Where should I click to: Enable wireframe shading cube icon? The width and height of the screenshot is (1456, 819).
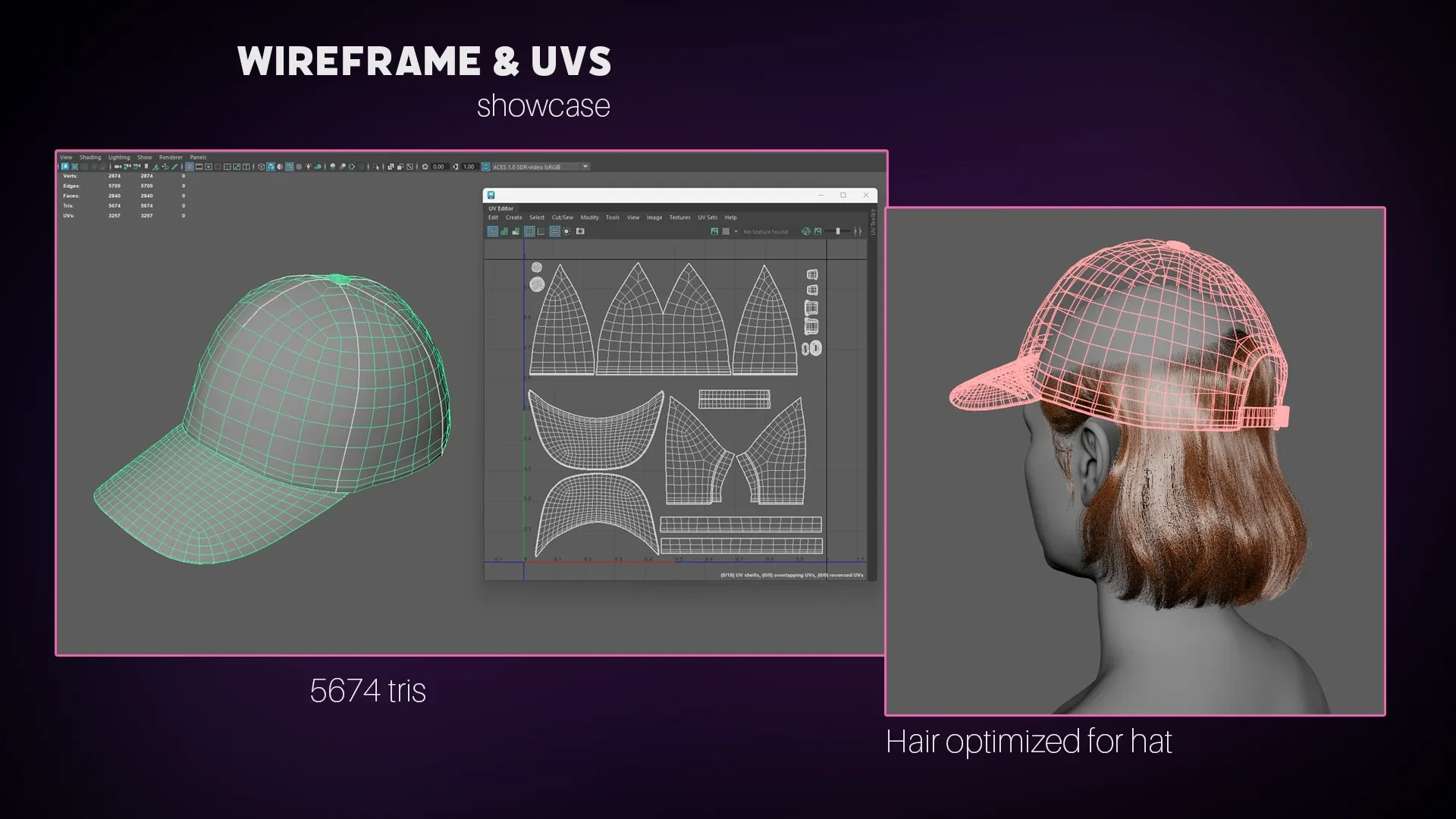(261, 167)
